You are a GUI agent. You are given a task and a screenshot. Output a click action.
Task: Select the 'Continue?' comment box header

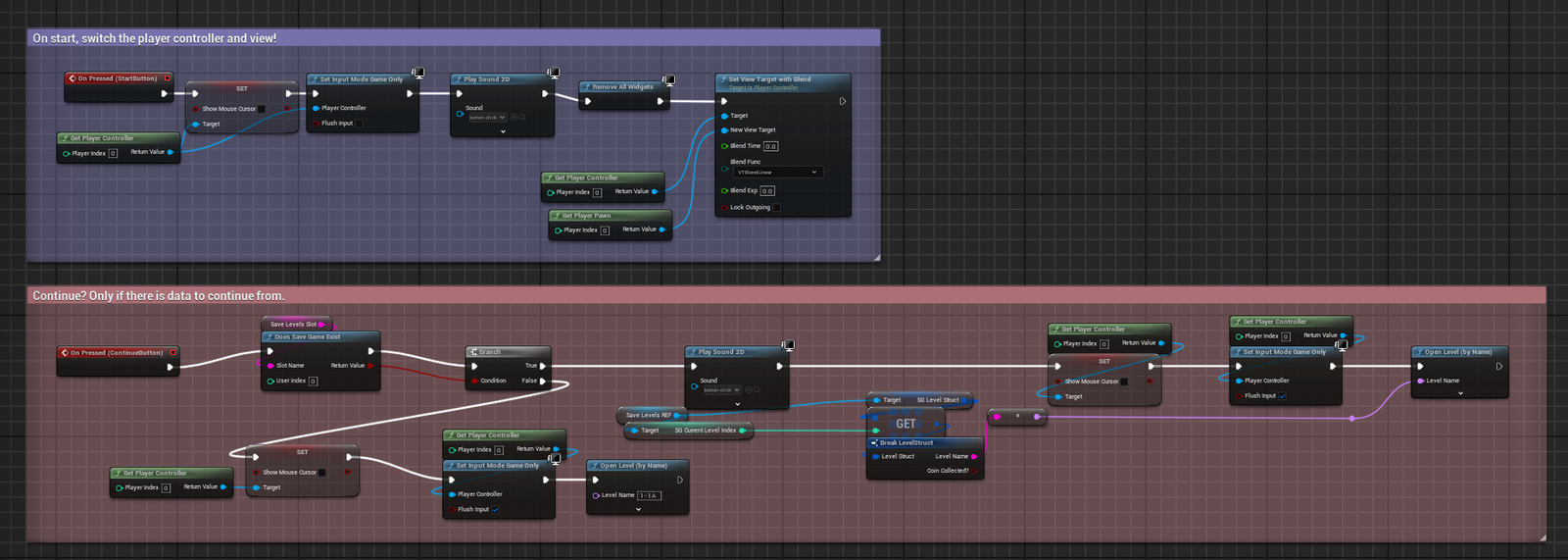(159, 295)
